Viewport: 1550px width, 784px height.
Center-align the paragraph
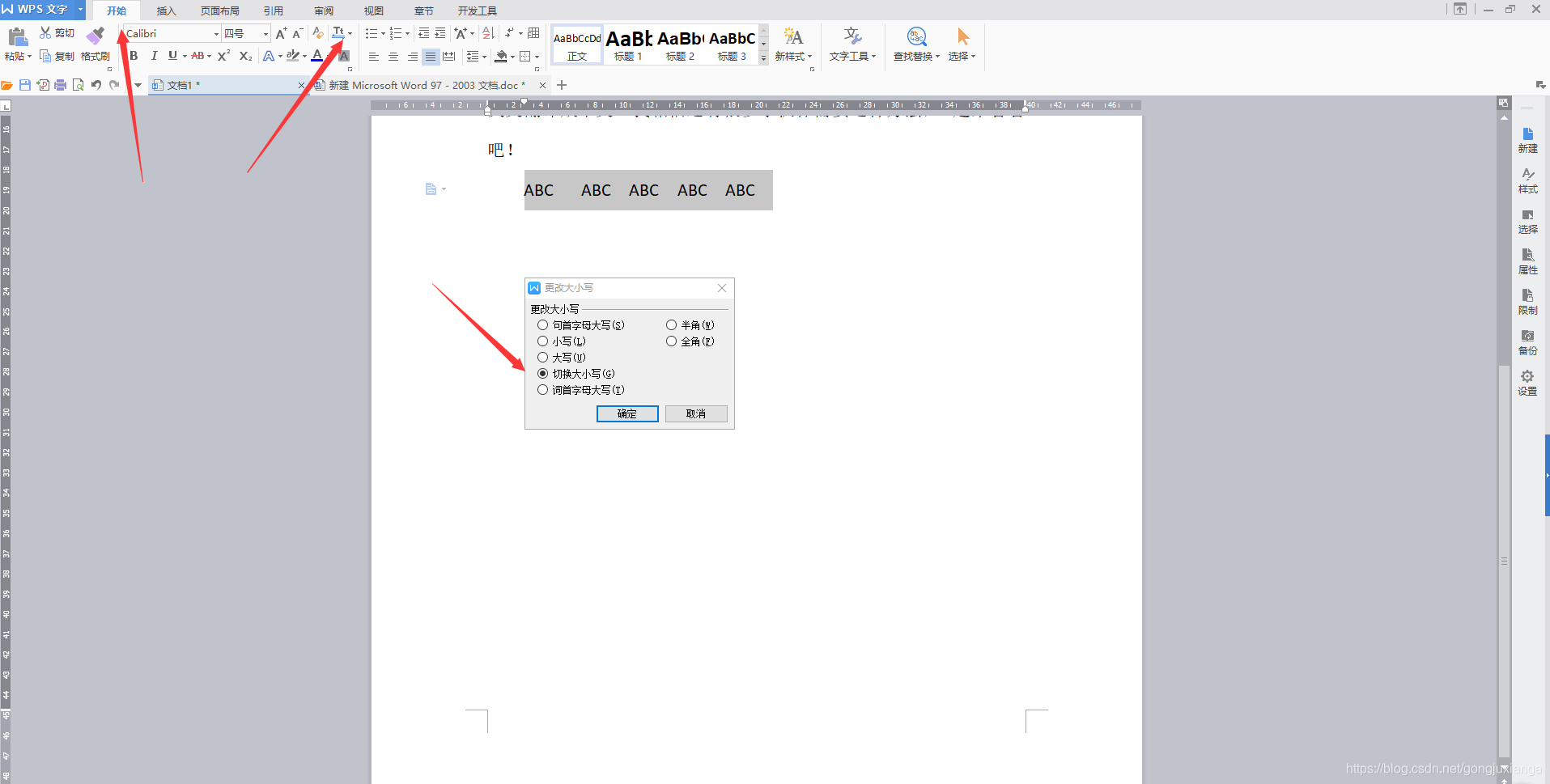393,57
